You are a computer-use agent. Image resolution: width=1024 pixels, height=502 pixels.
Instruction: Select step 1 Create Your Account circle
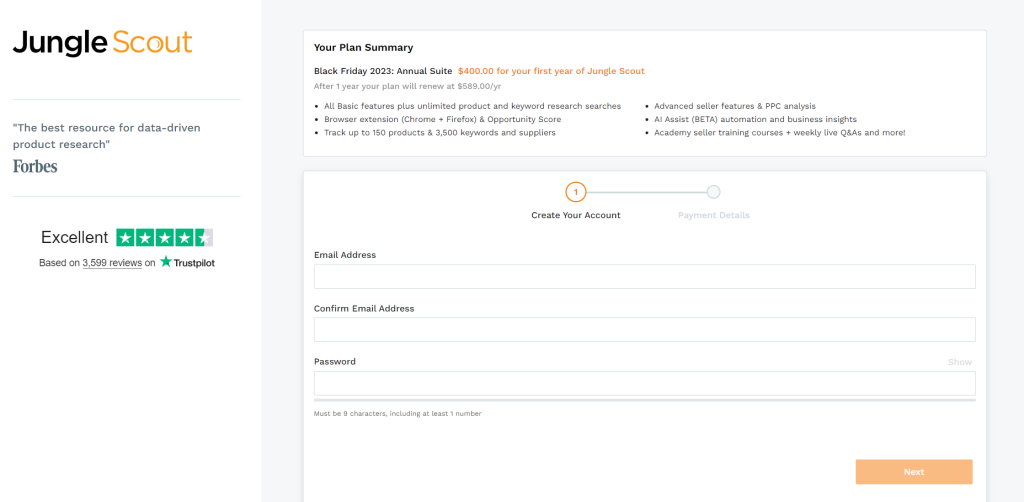576,192
